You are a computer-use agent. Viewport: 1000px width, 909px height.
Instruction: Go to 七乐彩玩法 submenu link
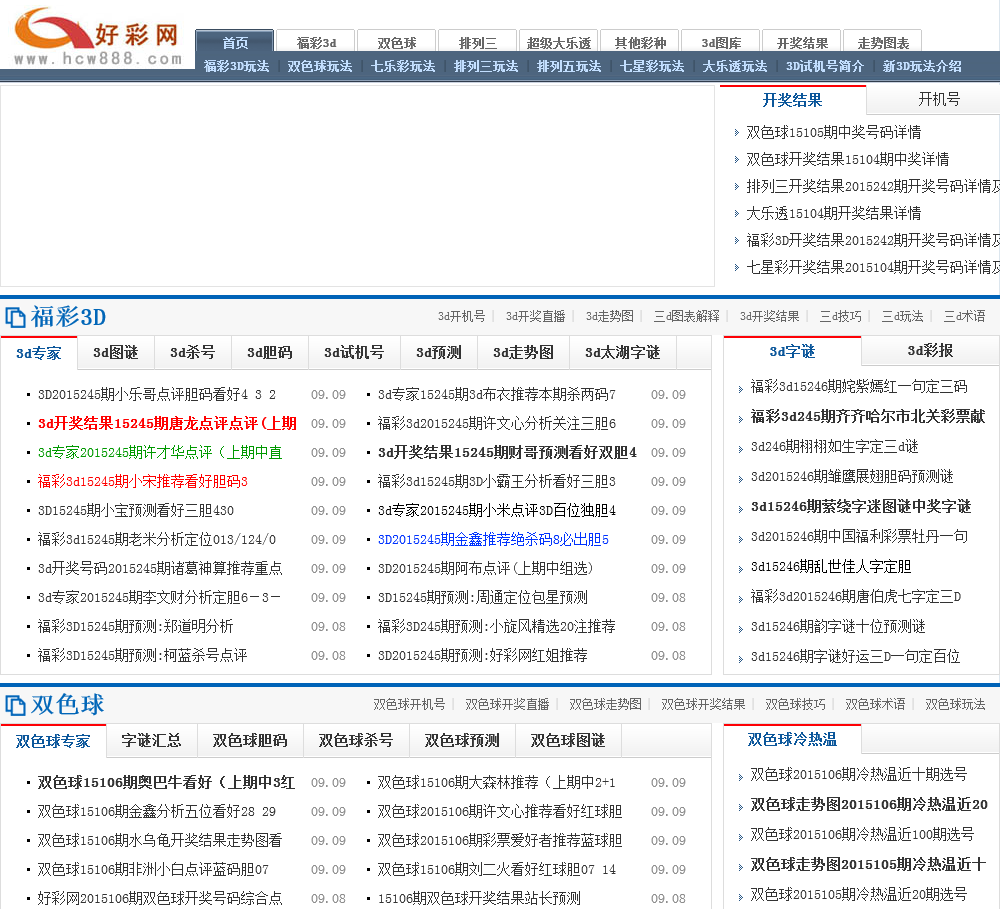click(x=402, y=66)
